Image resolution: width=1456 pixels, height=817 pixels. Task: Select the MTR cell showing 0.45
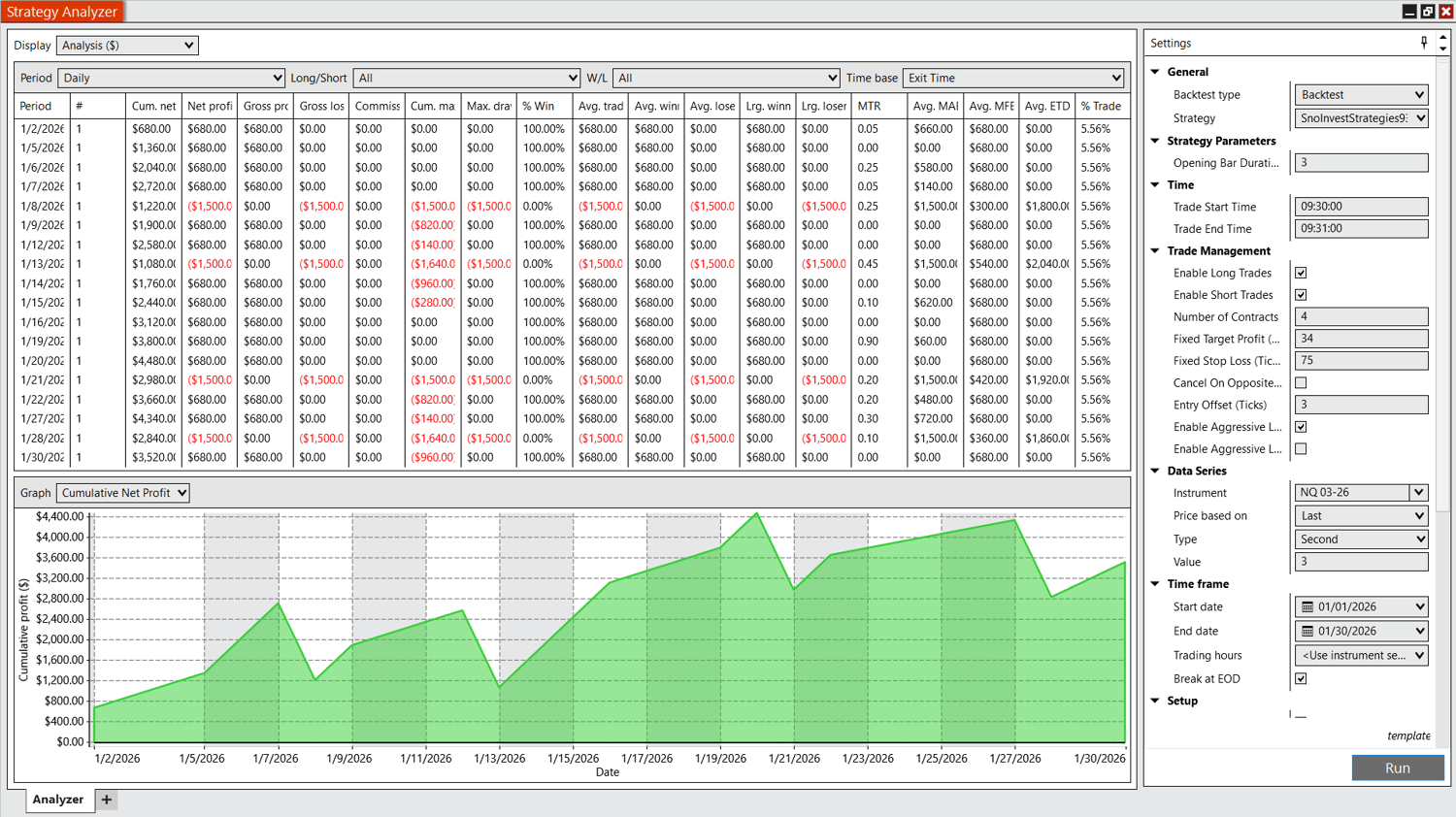tap(878, 264)
